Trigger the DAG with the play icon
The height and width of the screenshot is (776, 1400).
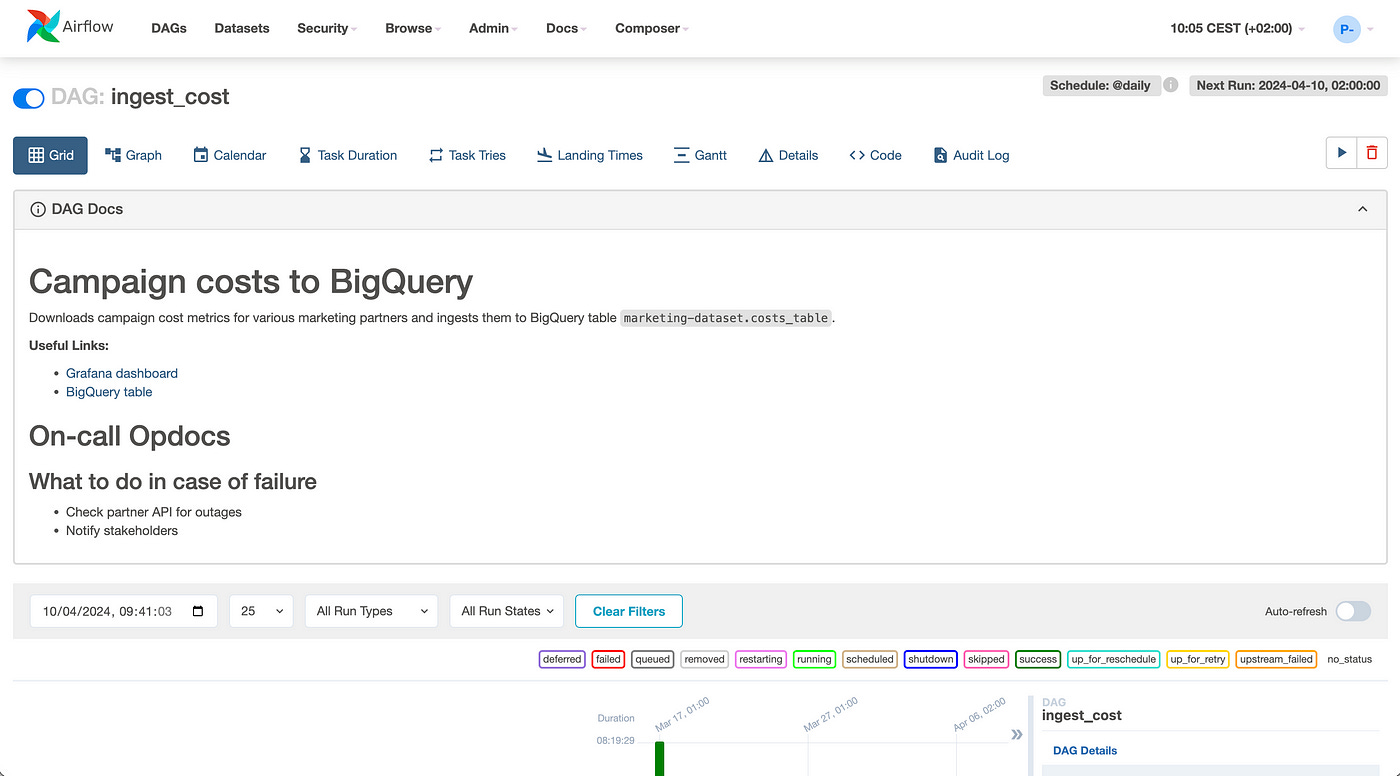point(1341,152)
